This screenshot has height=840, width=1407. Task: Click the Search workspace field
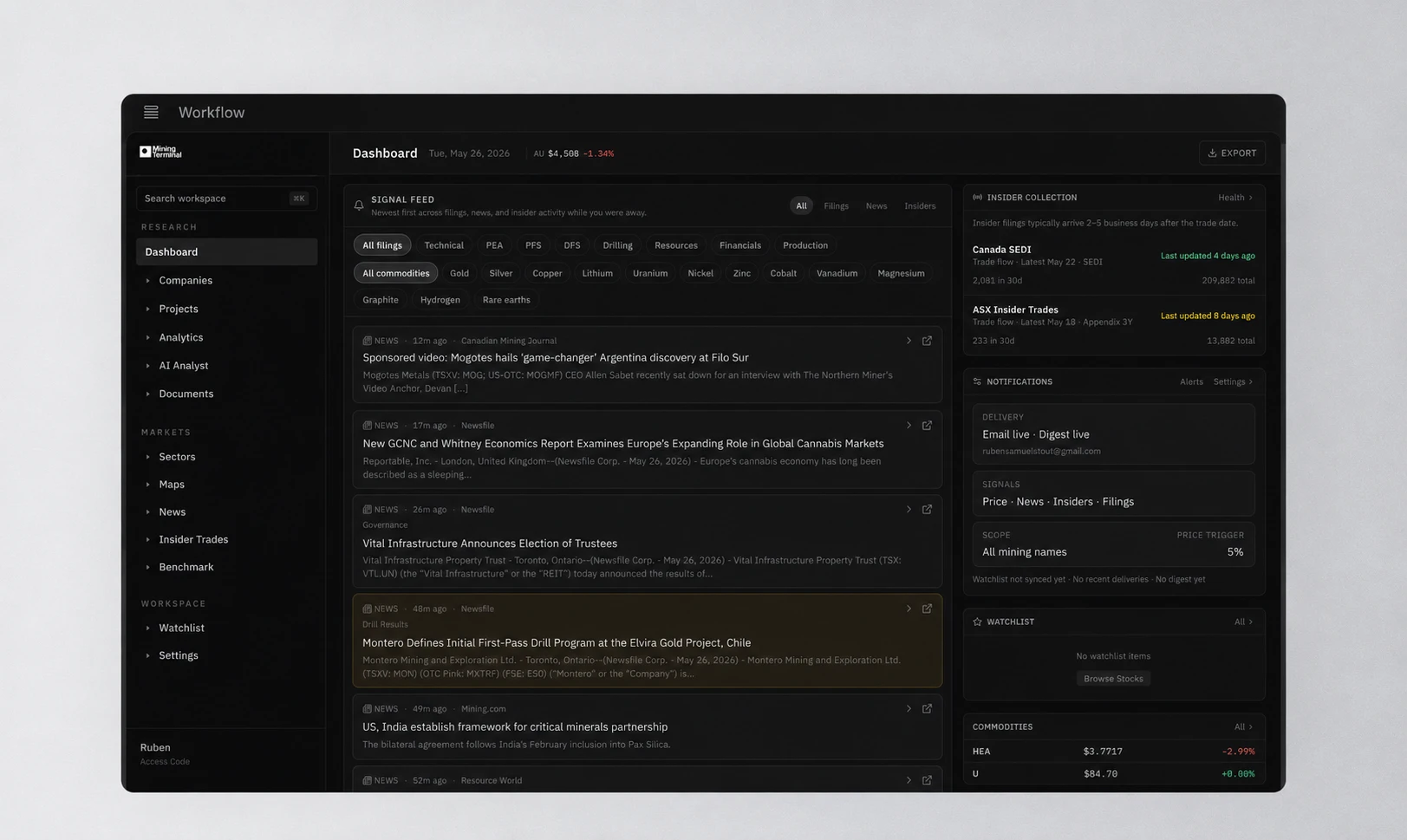(x=226, y=199)
